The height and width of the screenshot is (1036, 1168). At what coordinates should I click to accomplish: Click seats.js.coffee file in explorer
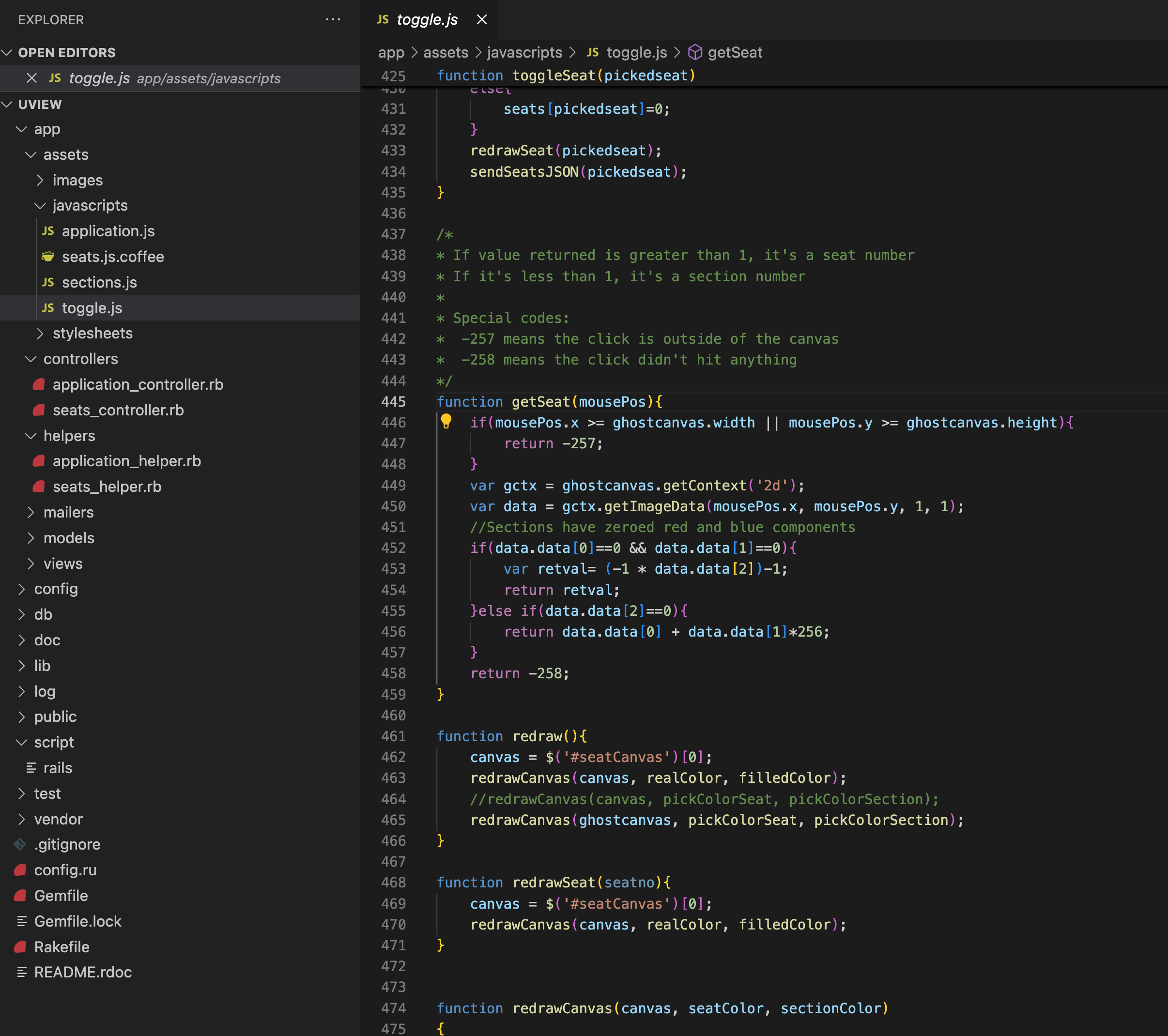pos(112,257)
